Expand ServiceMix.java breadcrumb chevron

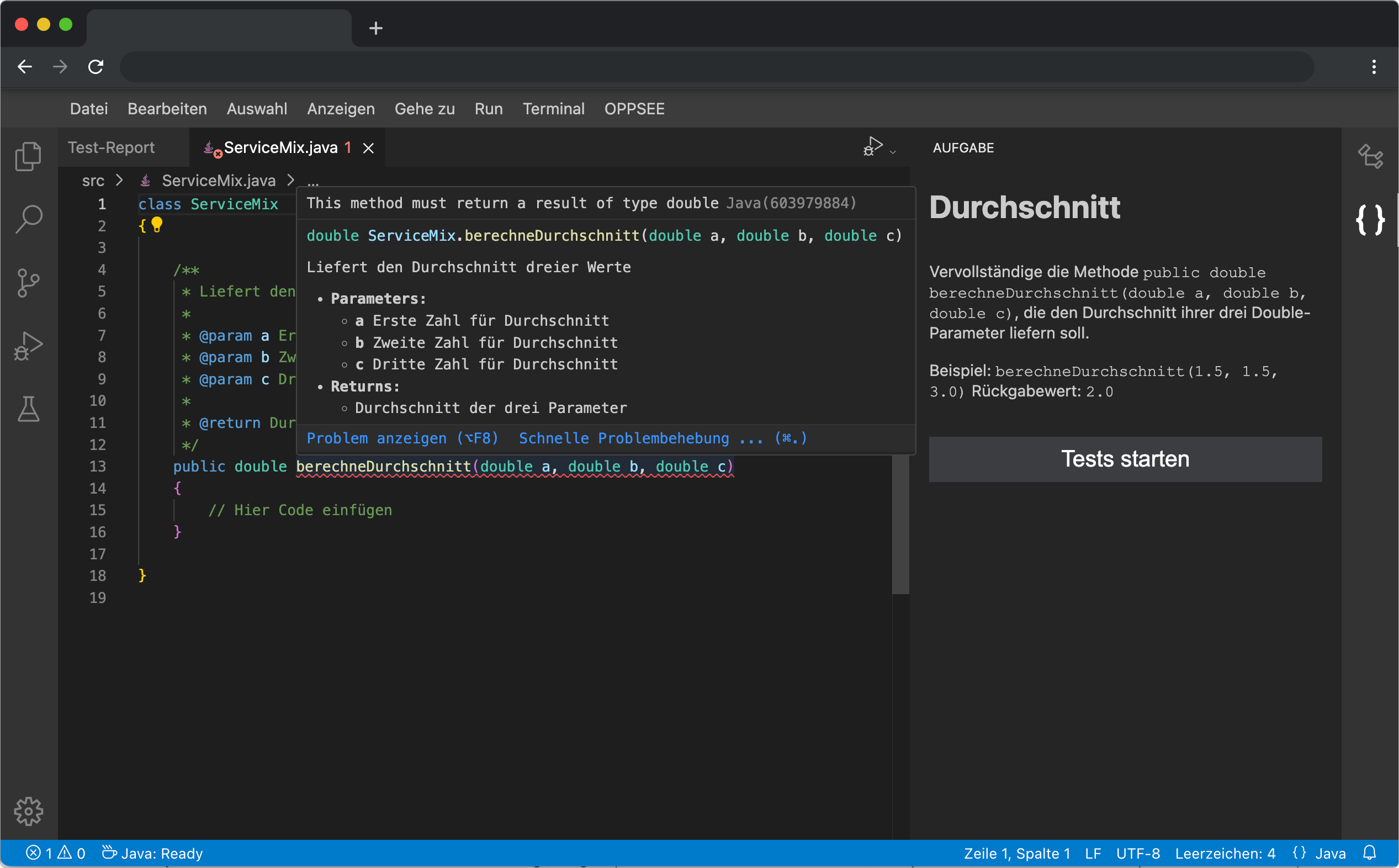(x=291, y=180)
